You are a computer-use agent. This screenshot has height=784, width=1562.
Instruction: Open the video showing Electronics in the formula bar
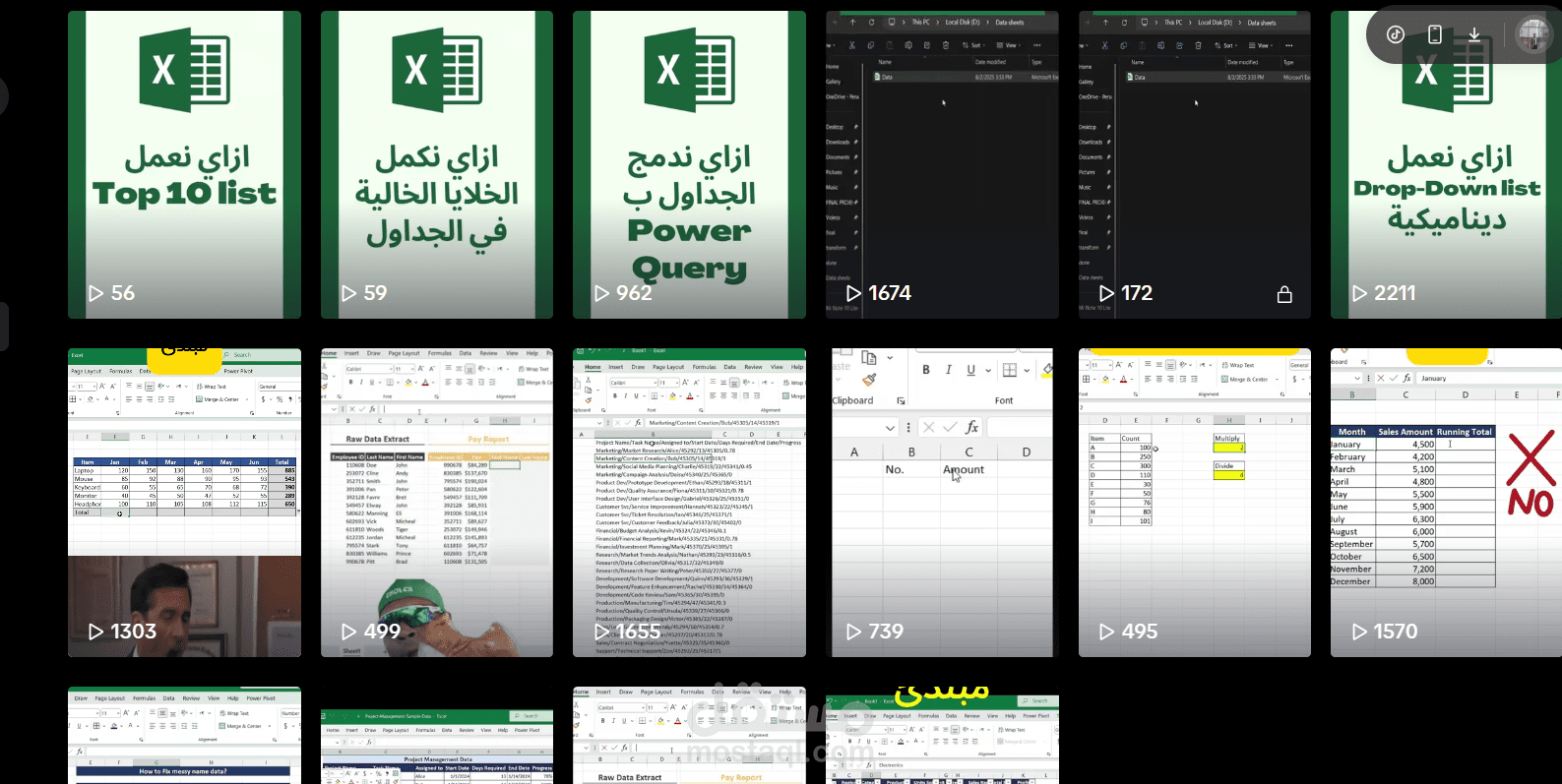click(942, 736)
